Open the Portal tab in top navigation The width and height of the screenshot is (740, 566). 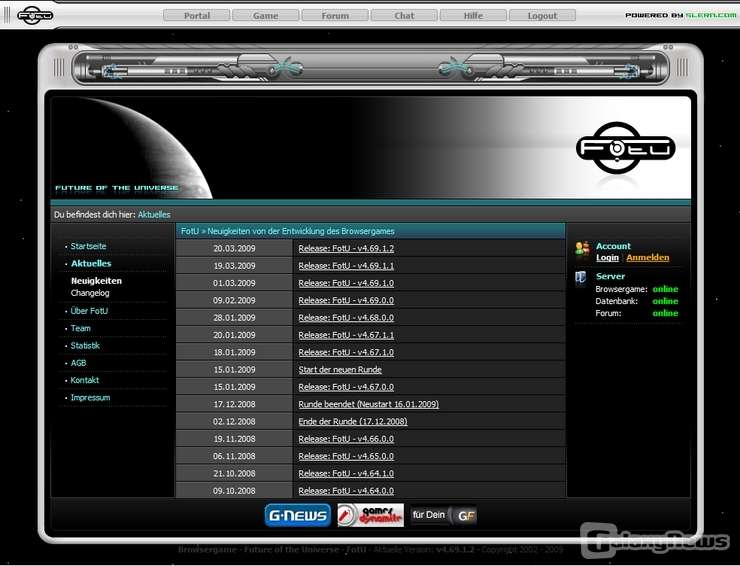coord(197,16)
